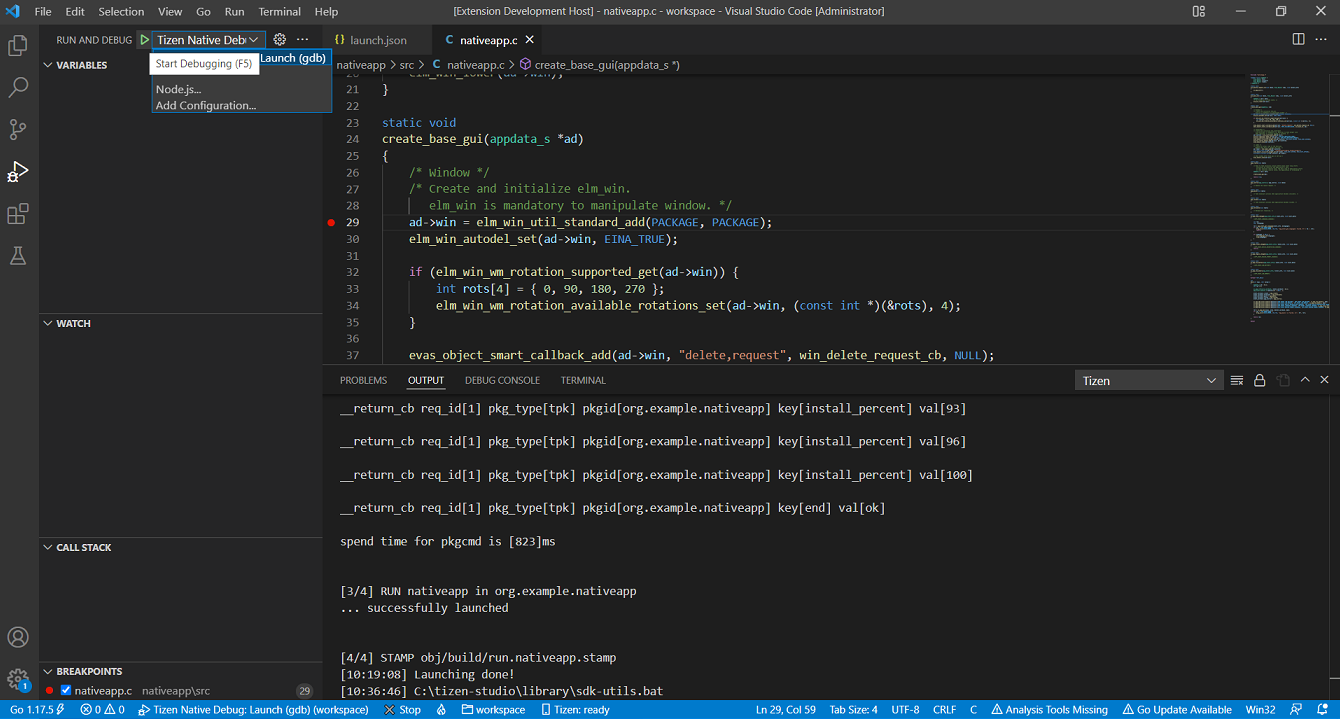
Task: Open the Explorer view in activity bar
Action: [17, 45]
